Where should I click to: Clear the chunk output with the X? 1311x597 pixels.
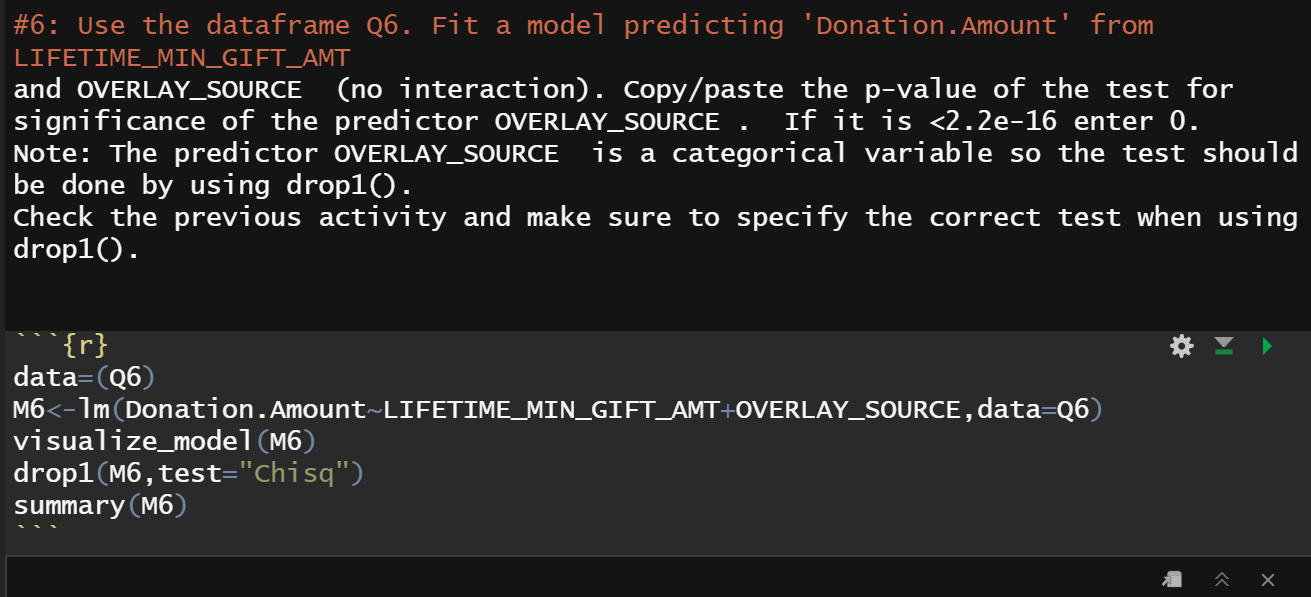click(1267, 579)
